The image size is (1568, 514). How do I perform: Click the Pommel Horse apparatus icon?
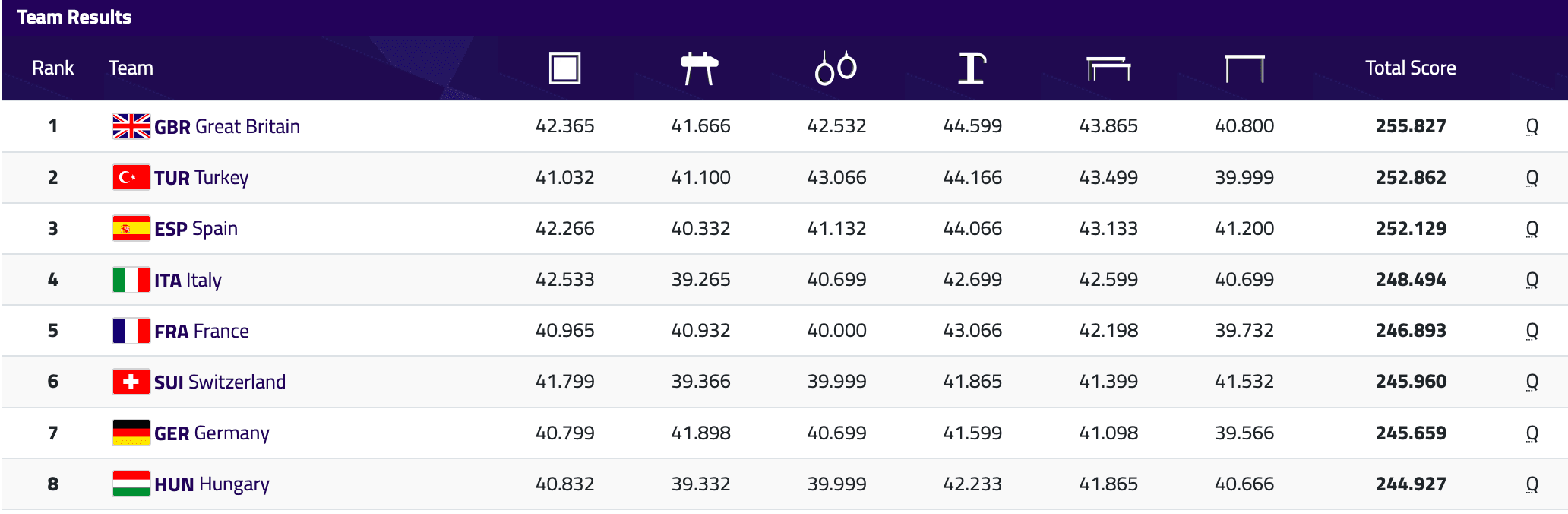700,68
